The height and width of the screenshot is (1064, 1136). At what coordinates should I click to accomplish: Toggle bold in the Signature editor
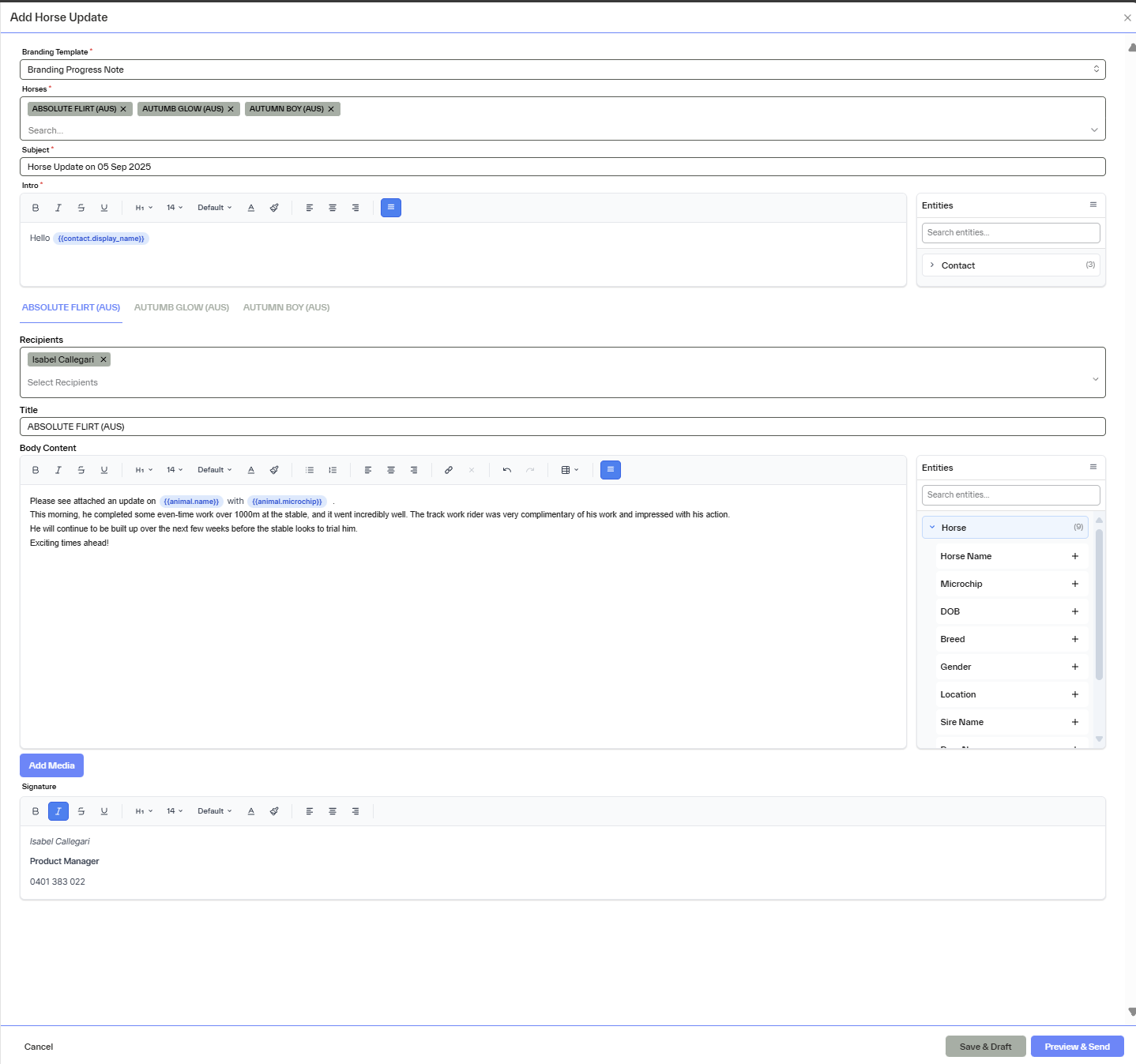pos(36,811)
